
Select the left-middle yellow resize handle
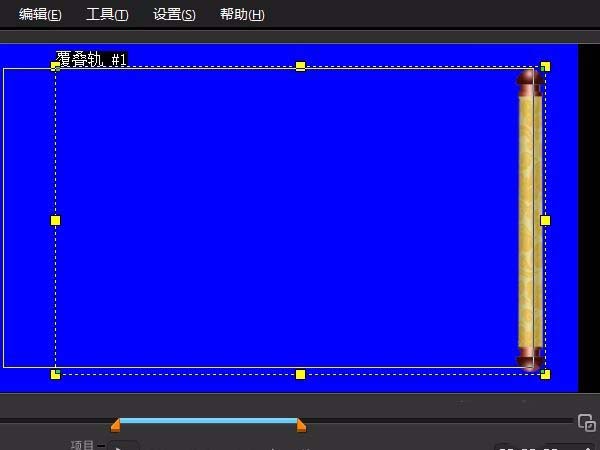(x=55, y=220)
